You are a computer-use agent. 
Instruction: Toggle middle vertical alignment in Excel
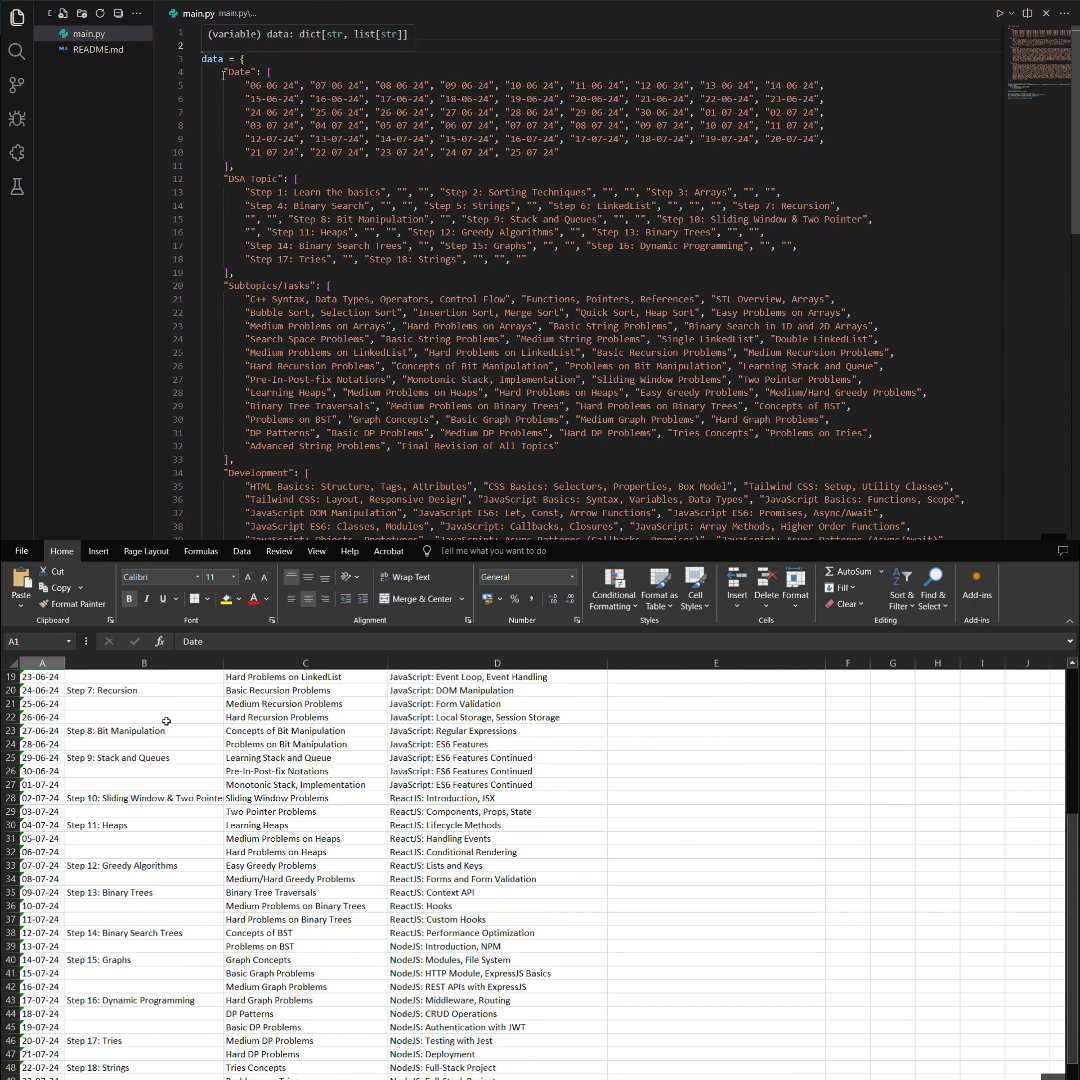(308, 577)
